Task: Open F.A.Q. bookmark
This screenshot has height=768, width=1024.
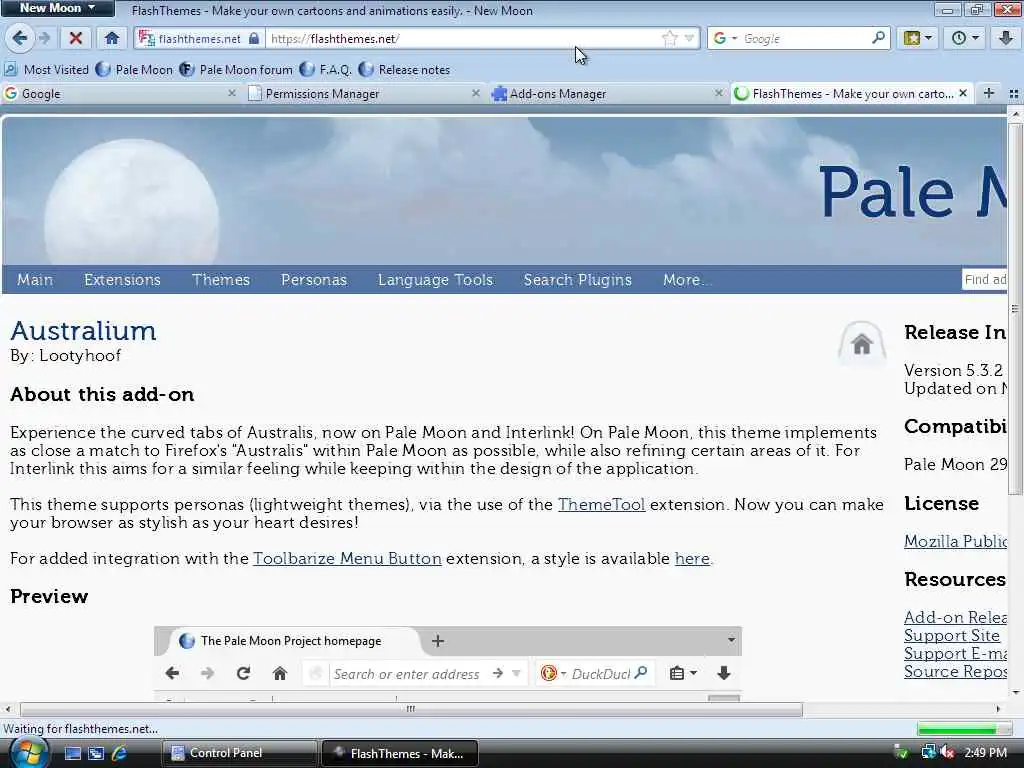Action: tap(326, 69)
